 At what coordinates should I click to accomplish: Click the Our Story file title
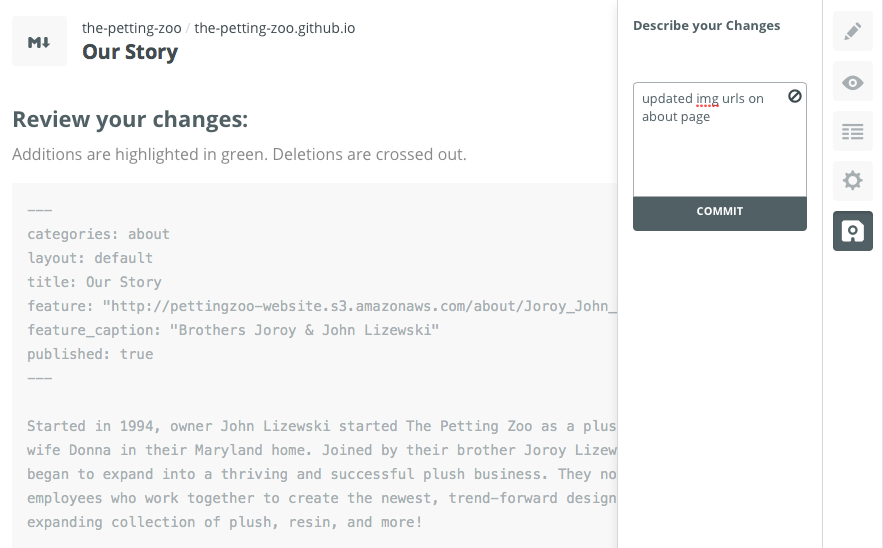tap(130, 52)
